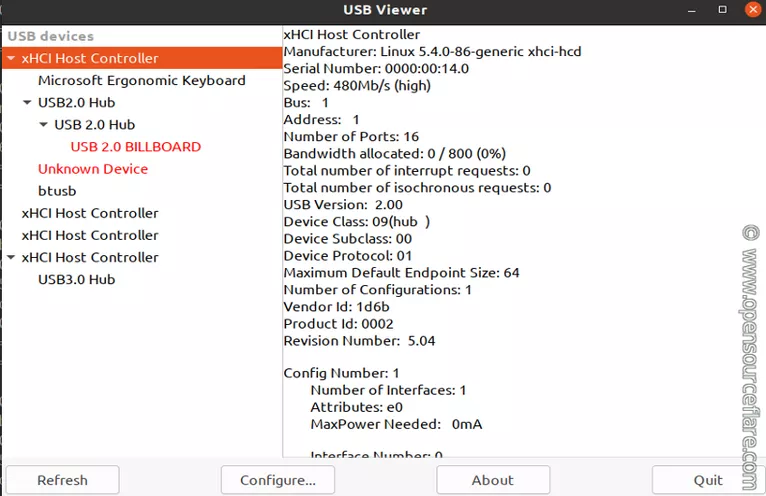This screenshot has height=496, width=766.
Task: Select Microsoft Ergonomic Keyboard device
Action: tap(141, 81)
